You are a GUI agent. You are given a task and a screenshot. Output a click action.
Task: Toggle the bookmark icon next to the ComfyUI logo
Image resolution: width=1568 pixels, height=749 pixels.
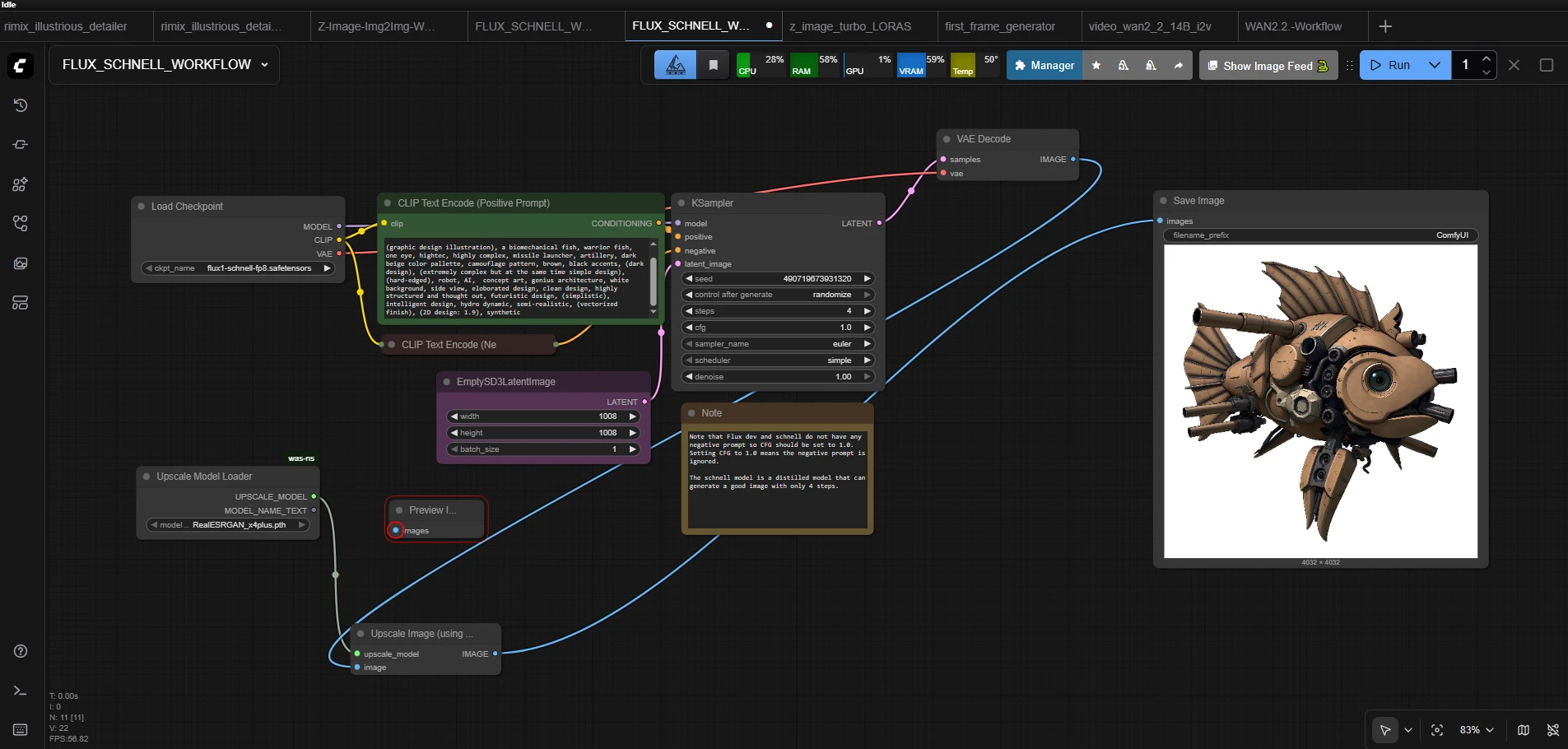713,64
